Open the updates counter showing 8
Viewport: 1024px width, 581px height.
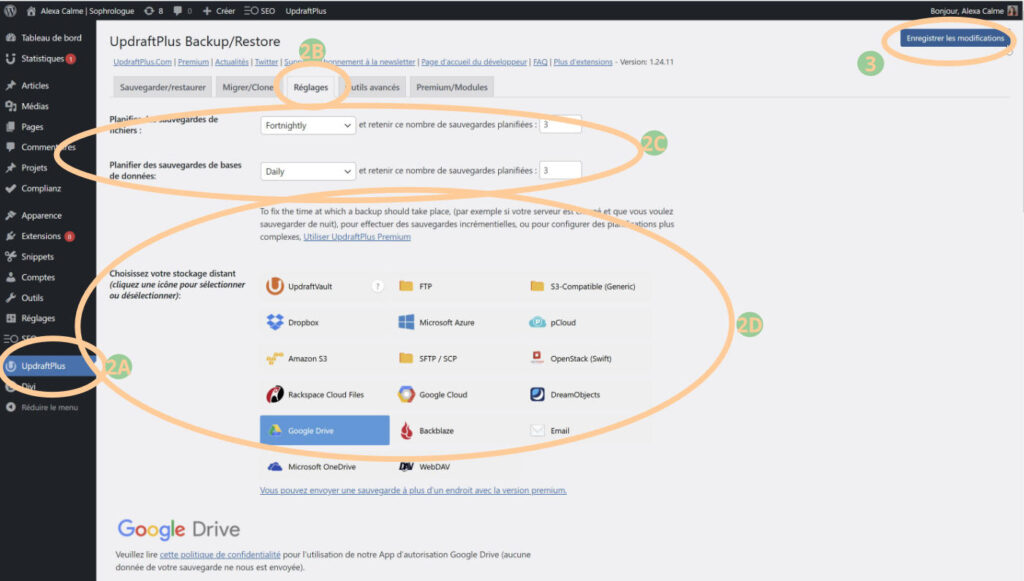pos(153,10)
